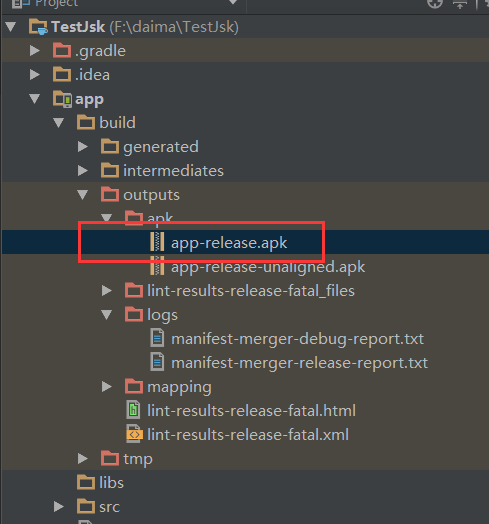Collapse the TestJsk project root arrow
The image size is (489, 524).
[11, 27]
